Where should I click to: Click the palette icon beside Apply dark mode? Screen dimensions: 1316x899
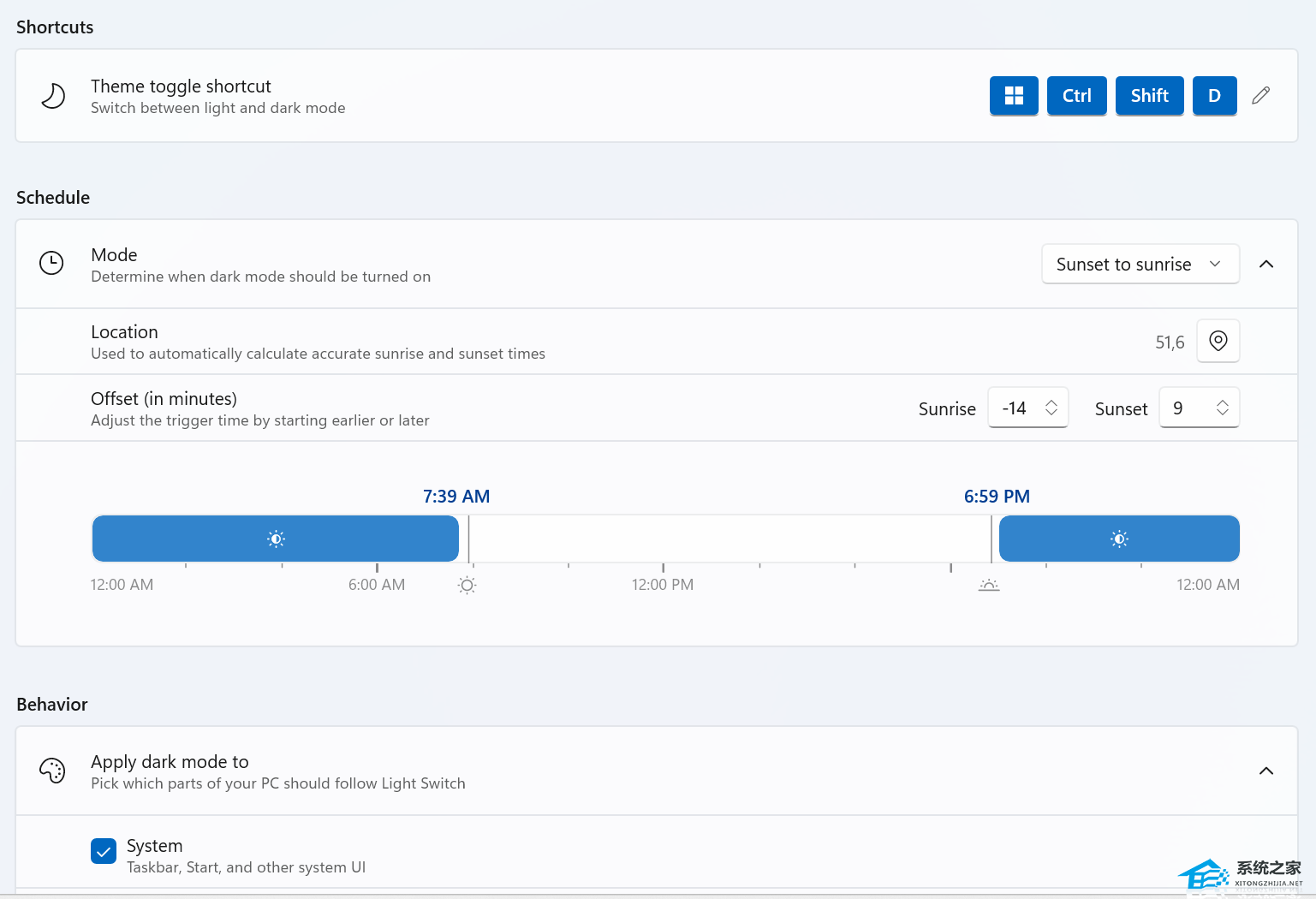52,771
